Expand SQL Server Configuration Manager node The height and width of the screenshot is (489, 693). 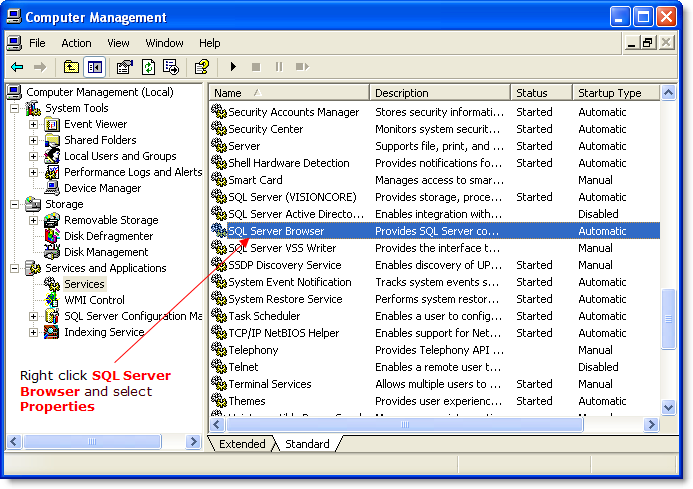tap(33, 316)
